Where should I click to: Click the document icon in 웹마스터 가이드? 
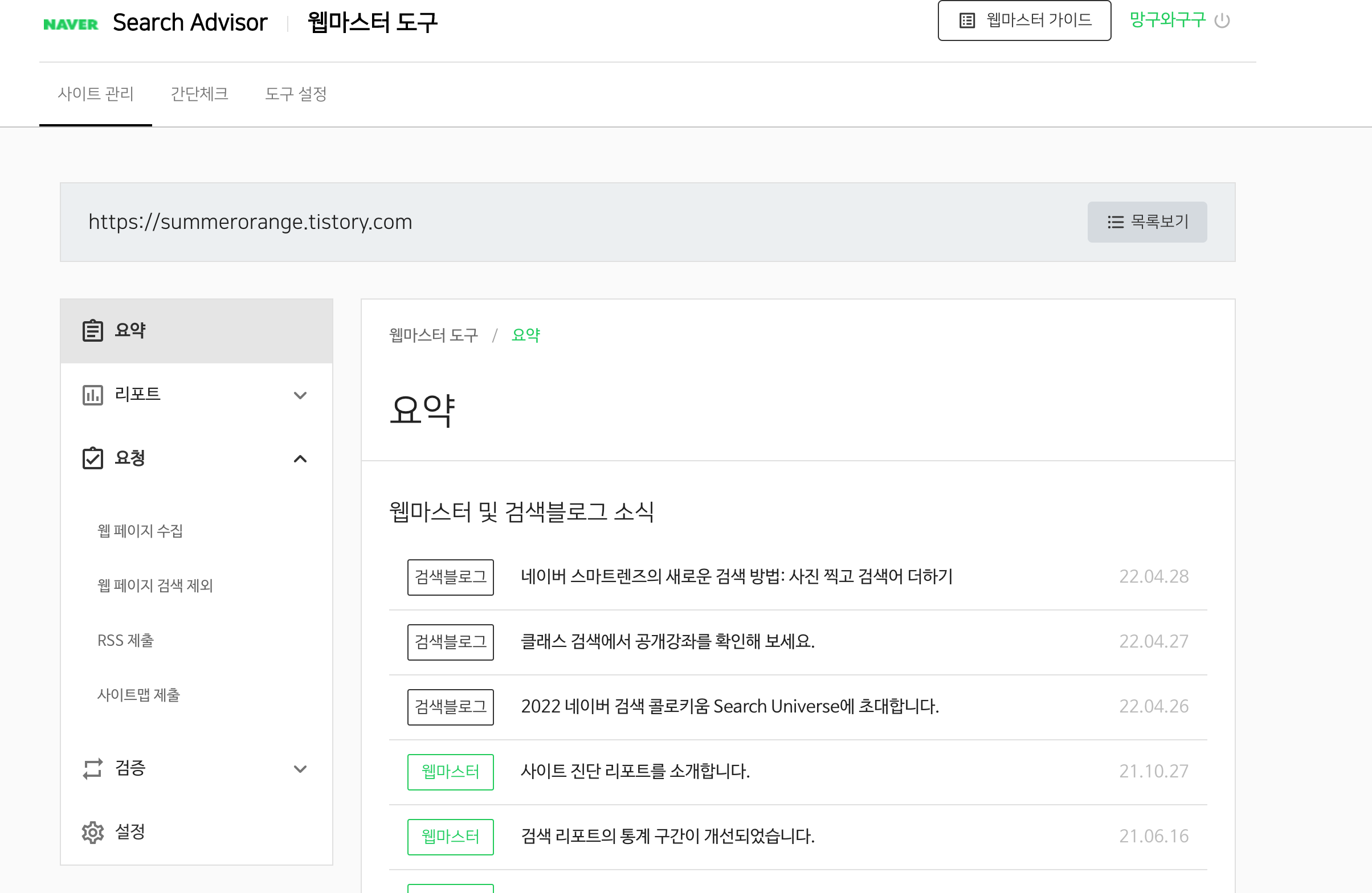tap(967, 21)
